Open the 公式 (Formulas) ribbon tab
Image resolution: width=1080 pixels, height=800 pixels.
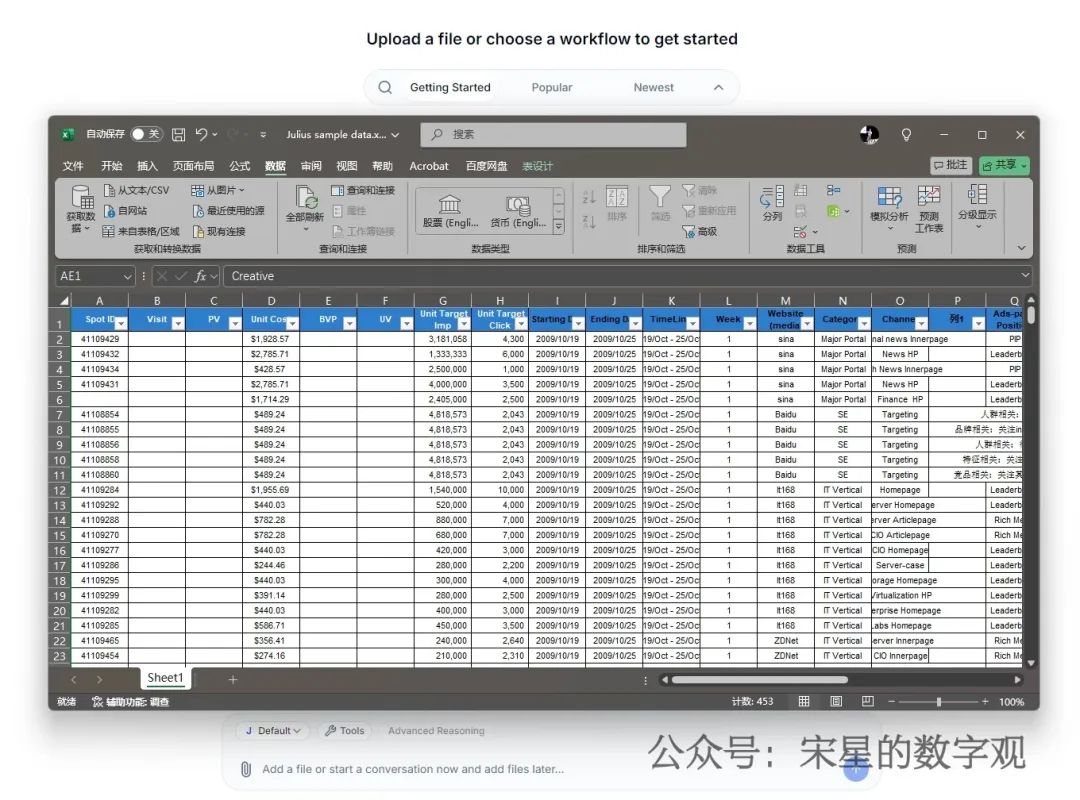(240, 166)
